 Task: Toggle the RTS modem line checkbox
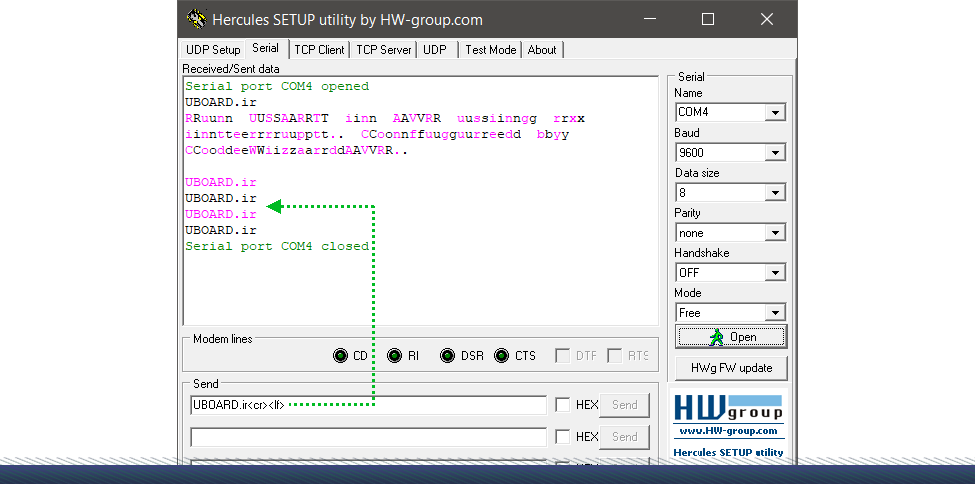click(x=615, y=356)
